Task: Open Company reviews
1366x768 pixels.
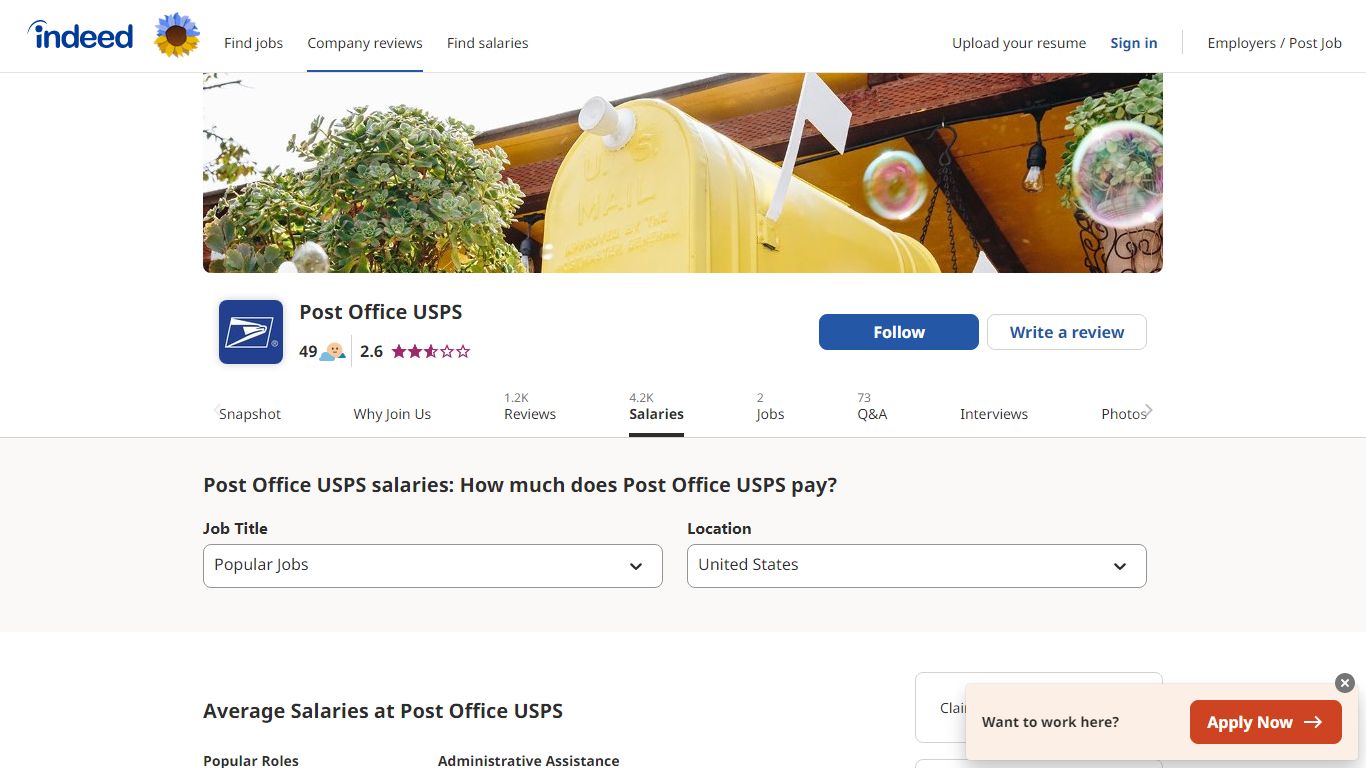Action: 365,43
